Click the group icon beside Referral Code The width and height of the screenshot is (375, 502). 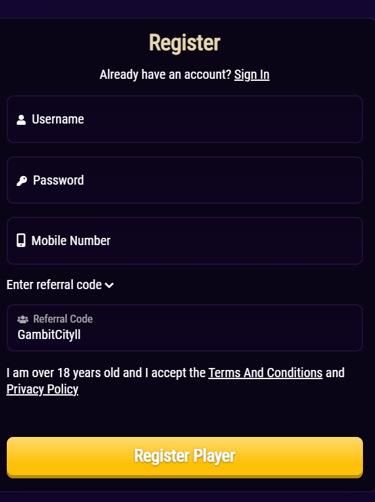[23, 319]
